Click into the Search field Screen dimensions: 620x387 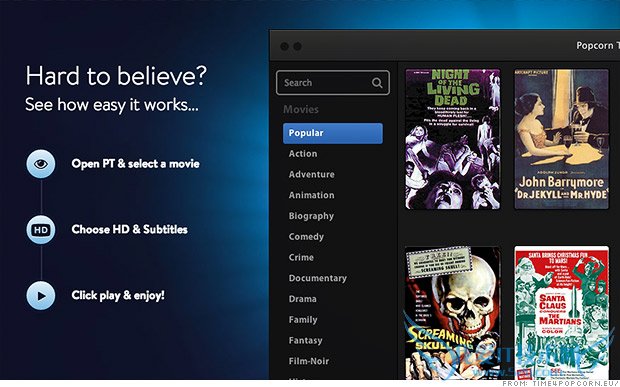pos(333,83)
